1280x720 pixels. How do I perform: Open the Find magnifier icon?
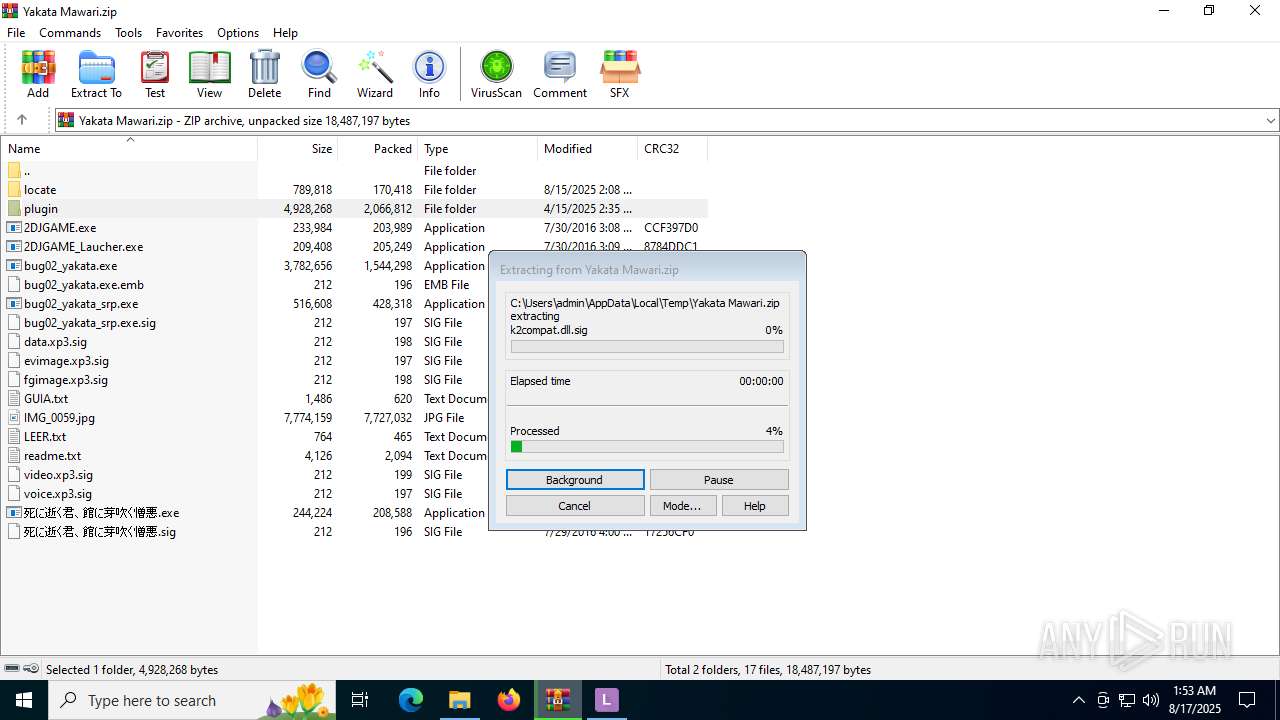(x=319, y=75)
